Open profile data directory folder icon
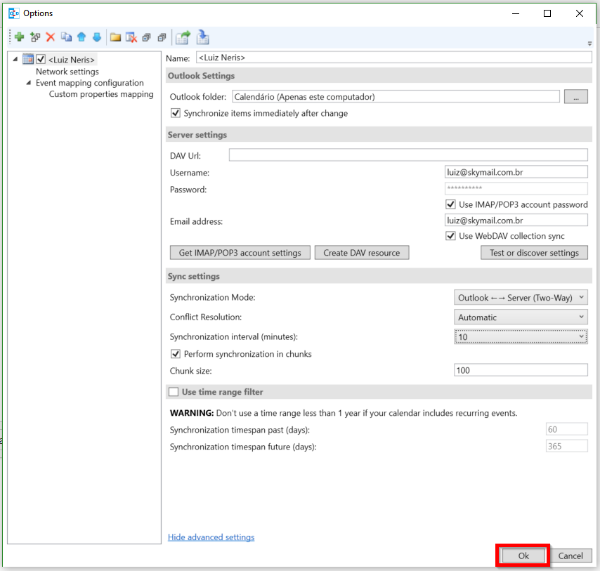 click(x=115, y=37)
